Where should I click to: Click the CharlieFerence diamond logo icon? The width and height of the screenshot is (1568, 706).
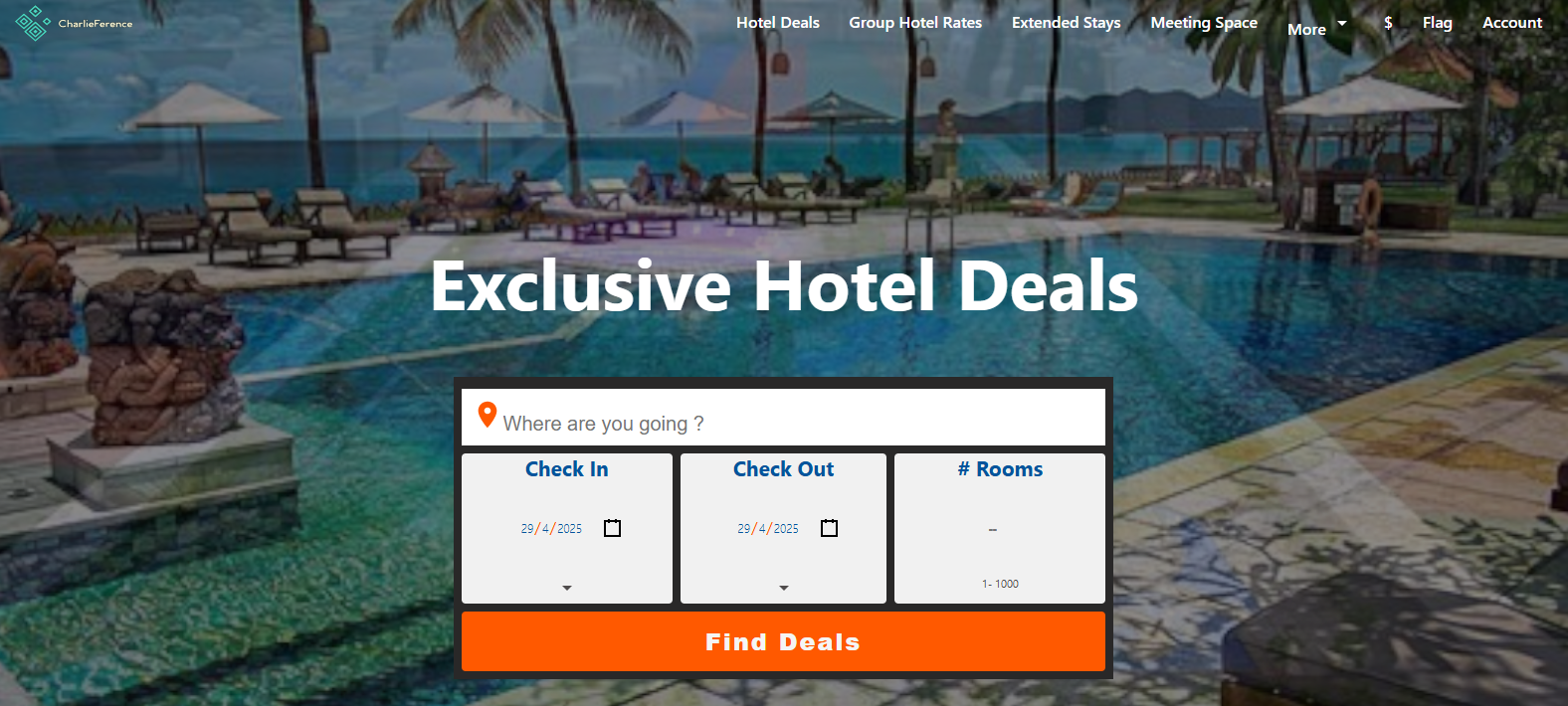(33, 23)
